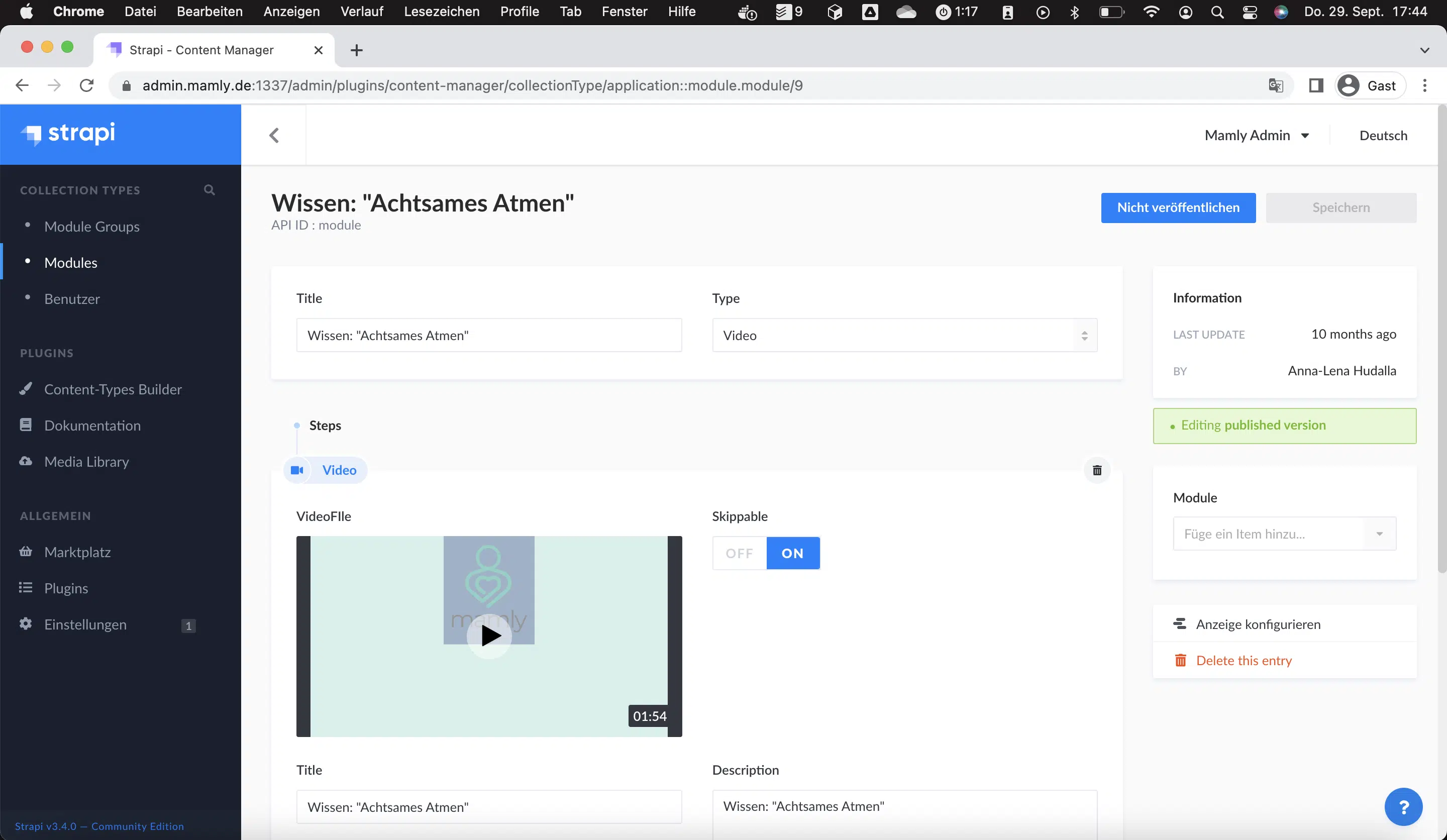Open Module relation dropdown
Viewport: 1447px width, 840px height.
tap(1284, 534)
